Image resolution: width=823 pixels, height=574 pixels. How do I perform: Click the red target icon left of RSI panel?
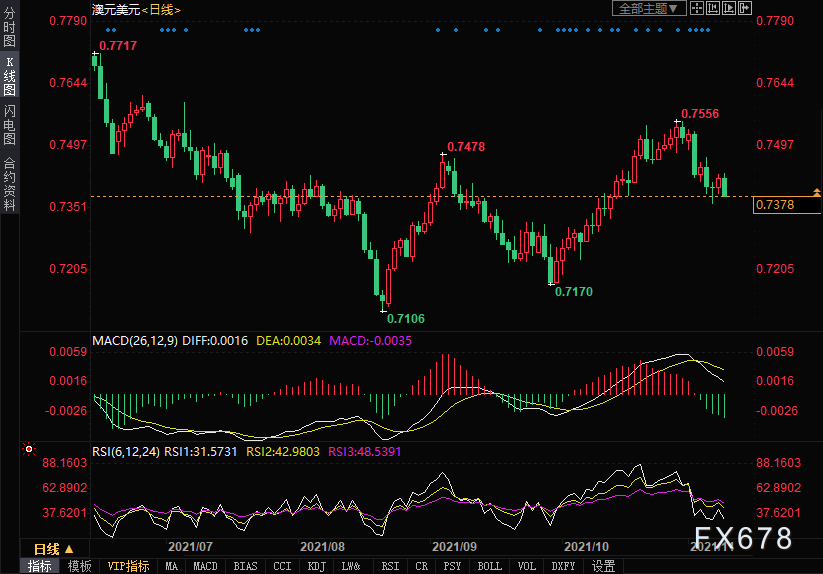click(x=29, y=449)
